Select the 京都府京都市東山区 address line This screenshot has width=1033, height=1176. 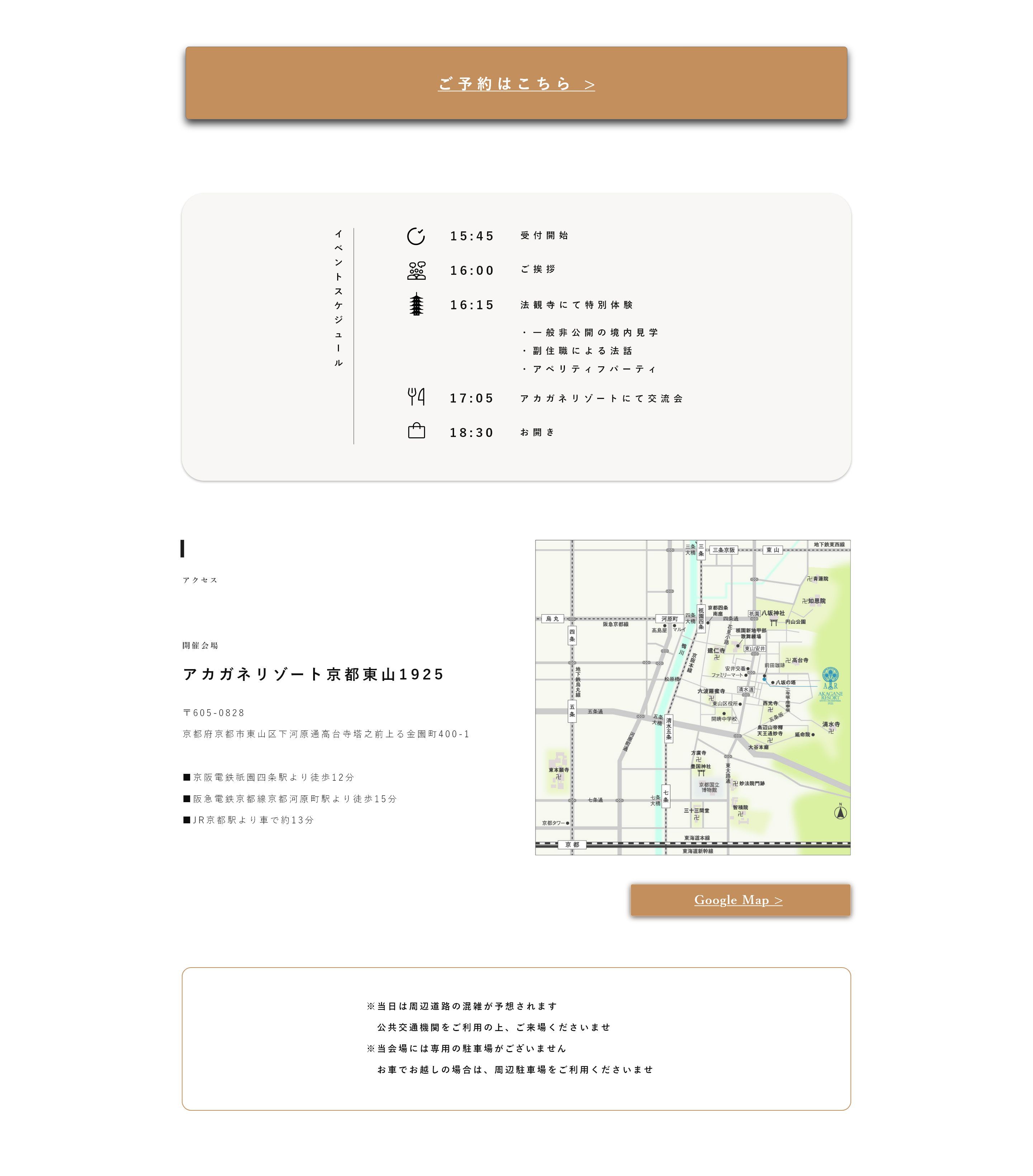(326, 734)
